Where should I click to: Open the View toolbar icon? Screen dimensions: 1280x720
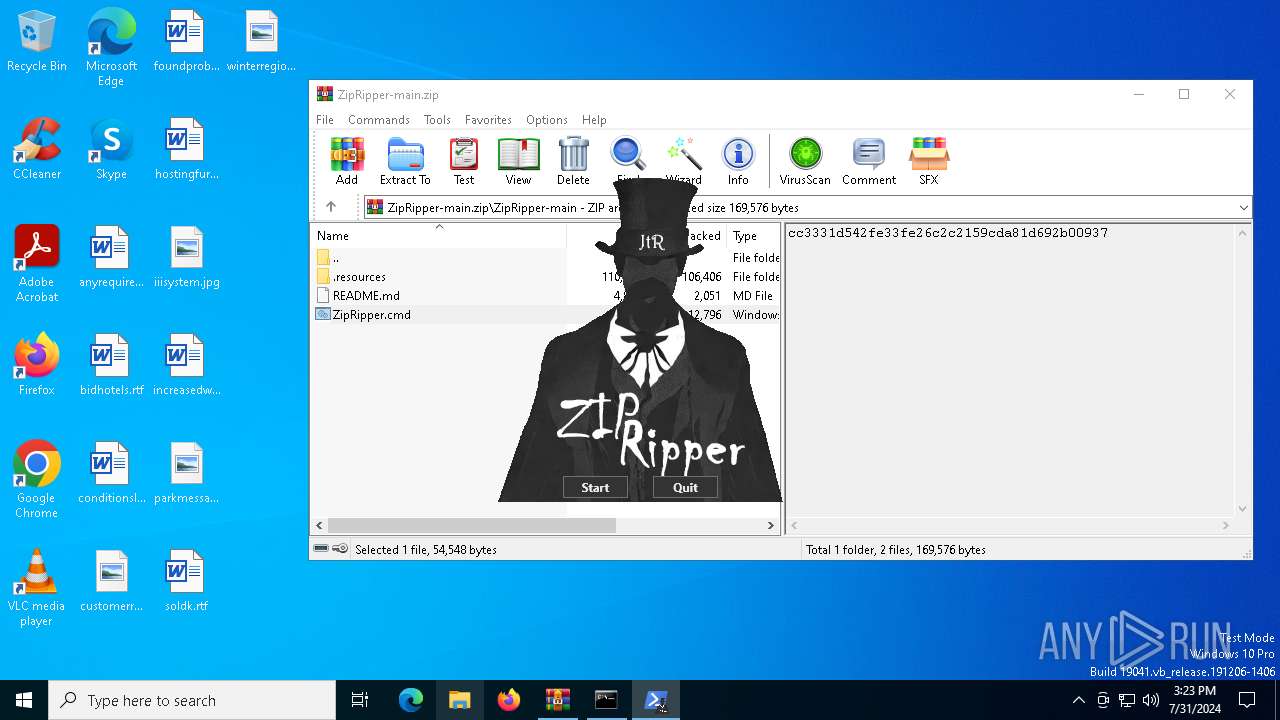(518, 161)
